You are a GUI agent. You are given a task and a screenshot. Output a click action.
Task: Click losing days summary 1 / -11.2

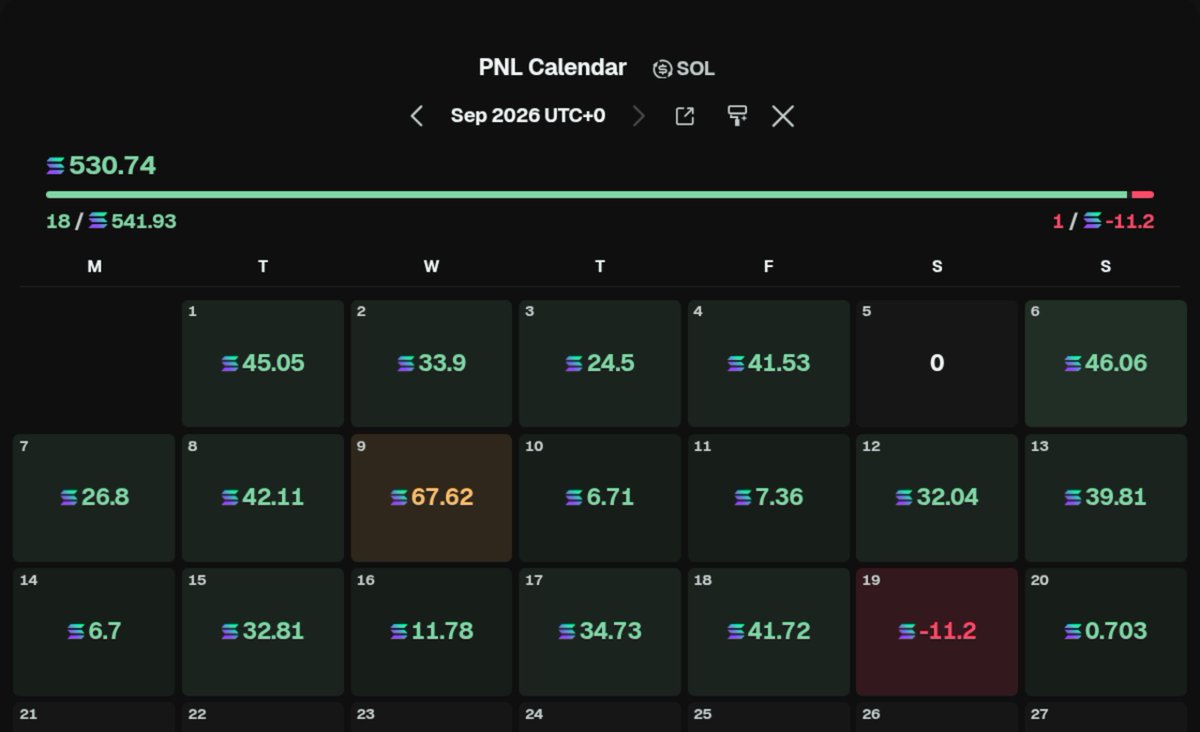tap(1103, 221)
